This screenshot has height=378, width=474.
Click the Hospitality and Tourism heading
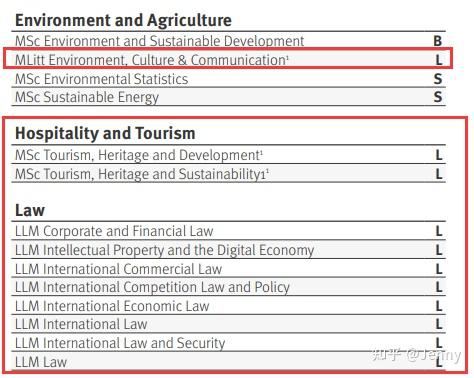click(105, 133)
